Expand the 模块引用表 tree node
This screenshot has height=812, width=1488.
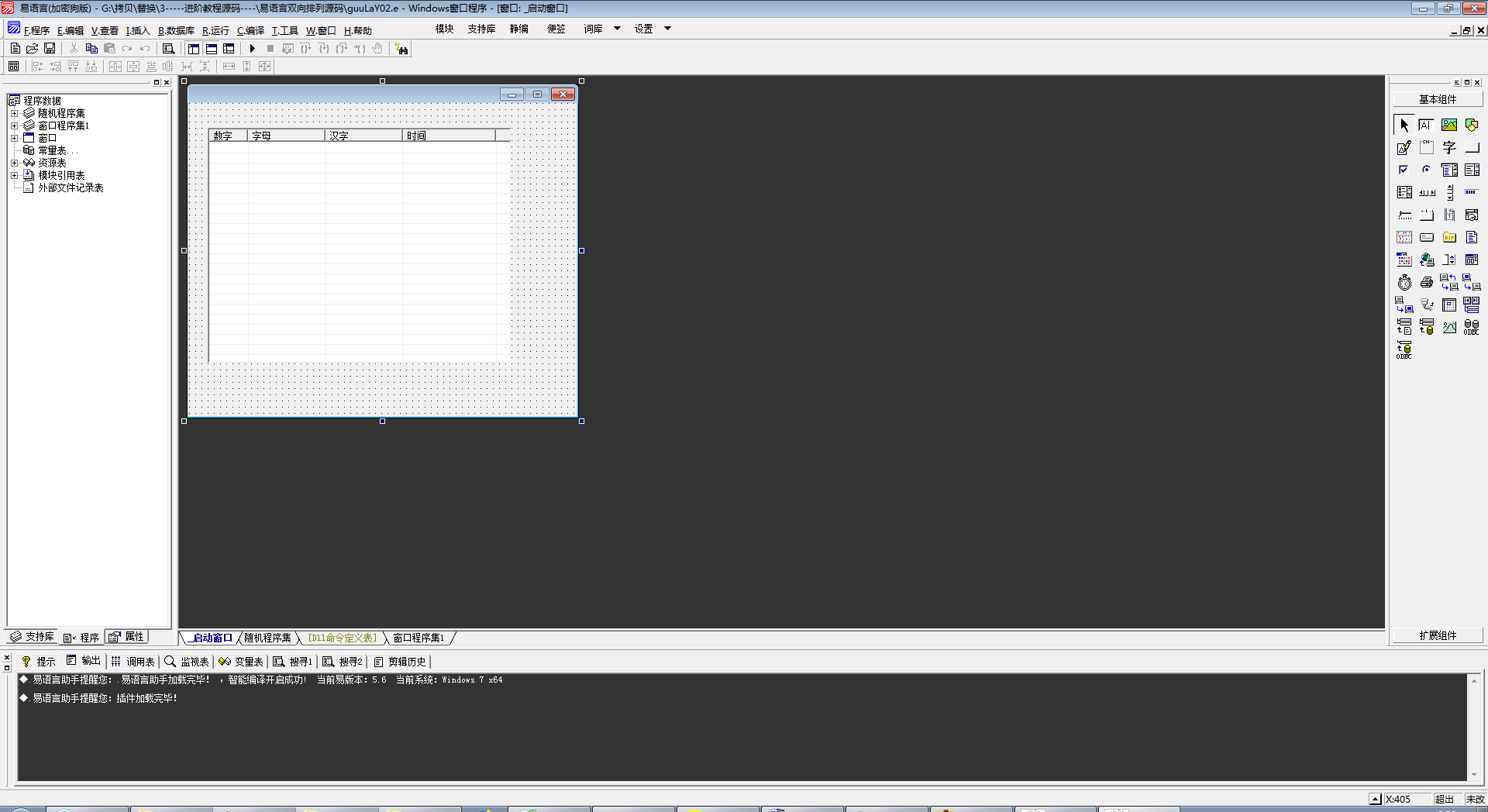pyautogui.click(x=14, y=175)
